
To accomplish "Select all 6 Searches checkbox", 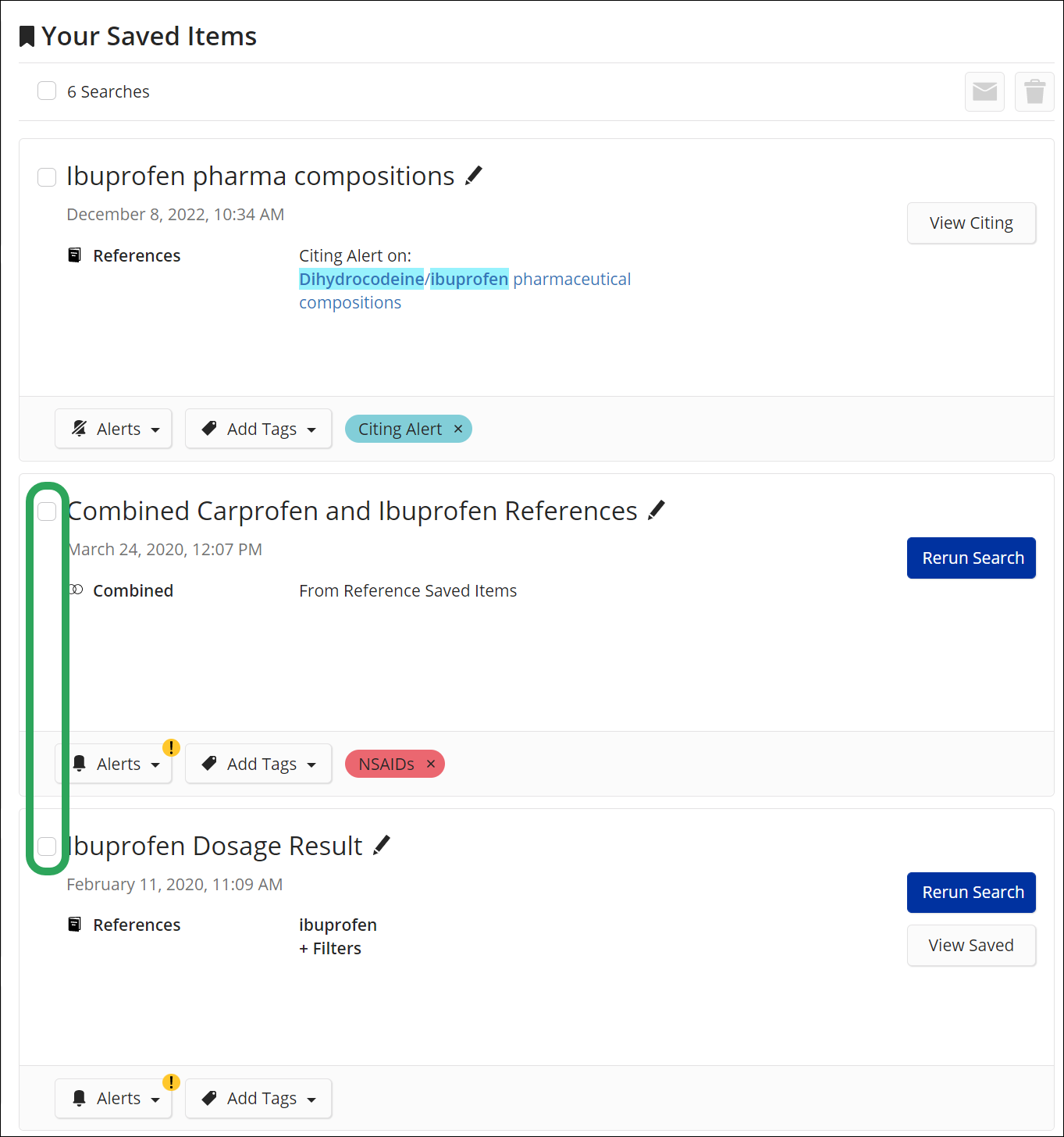I will (x=47, y=91).
